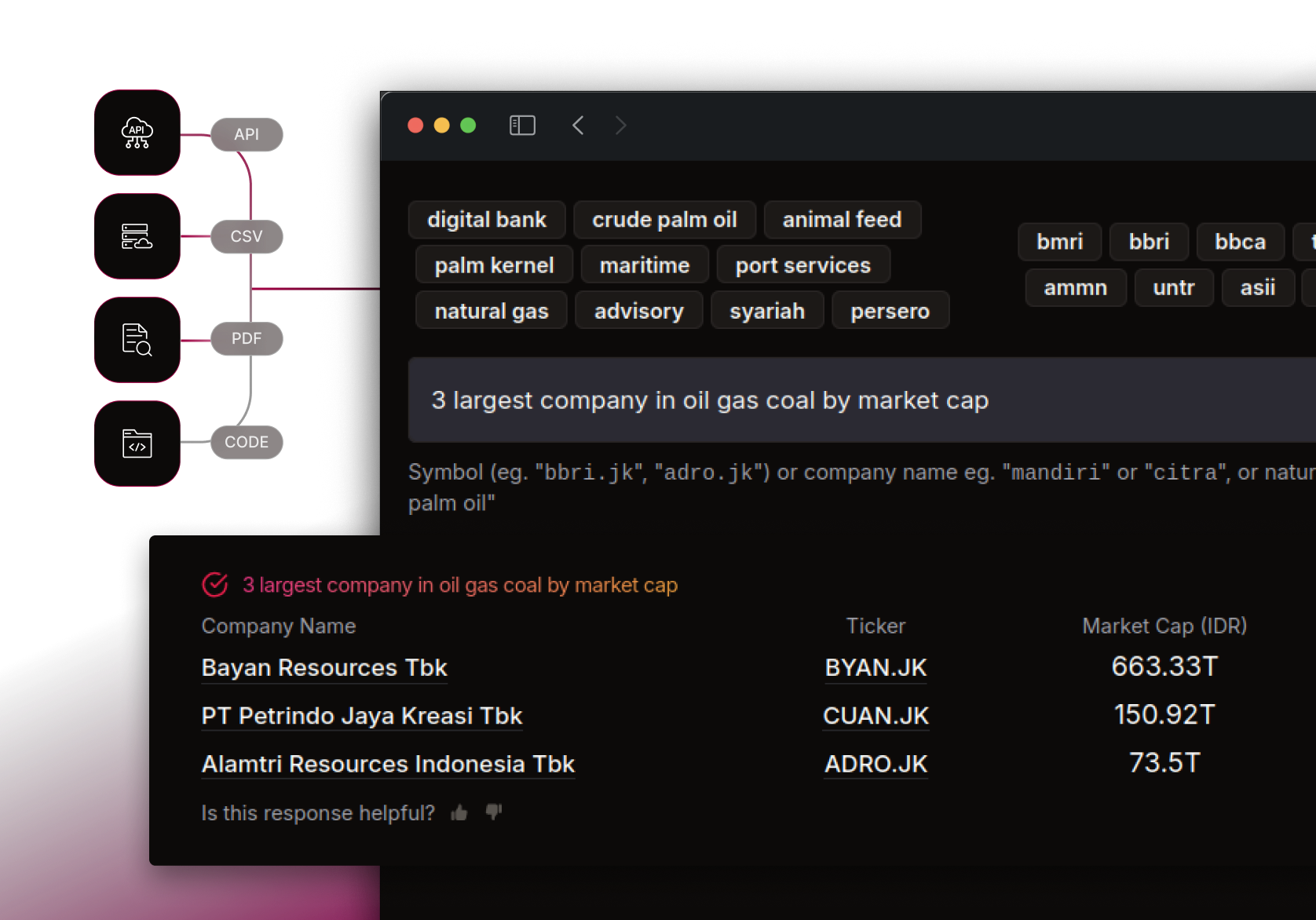Viewport: 1316px width, 920px height.
Task: Open the PDF document search icon
Action: coord(137,339)
